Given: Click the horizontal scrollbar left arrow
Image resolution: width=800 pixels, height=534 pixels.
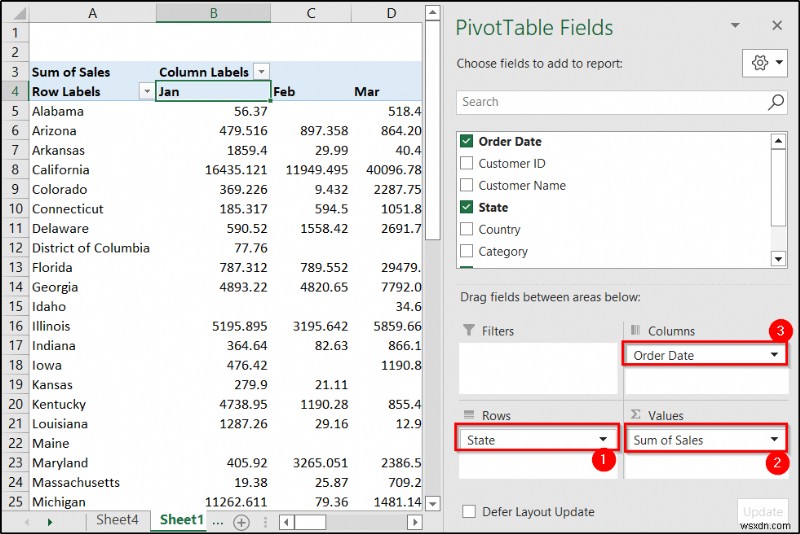Looking at the screenshot, I should tap(286, 522).
